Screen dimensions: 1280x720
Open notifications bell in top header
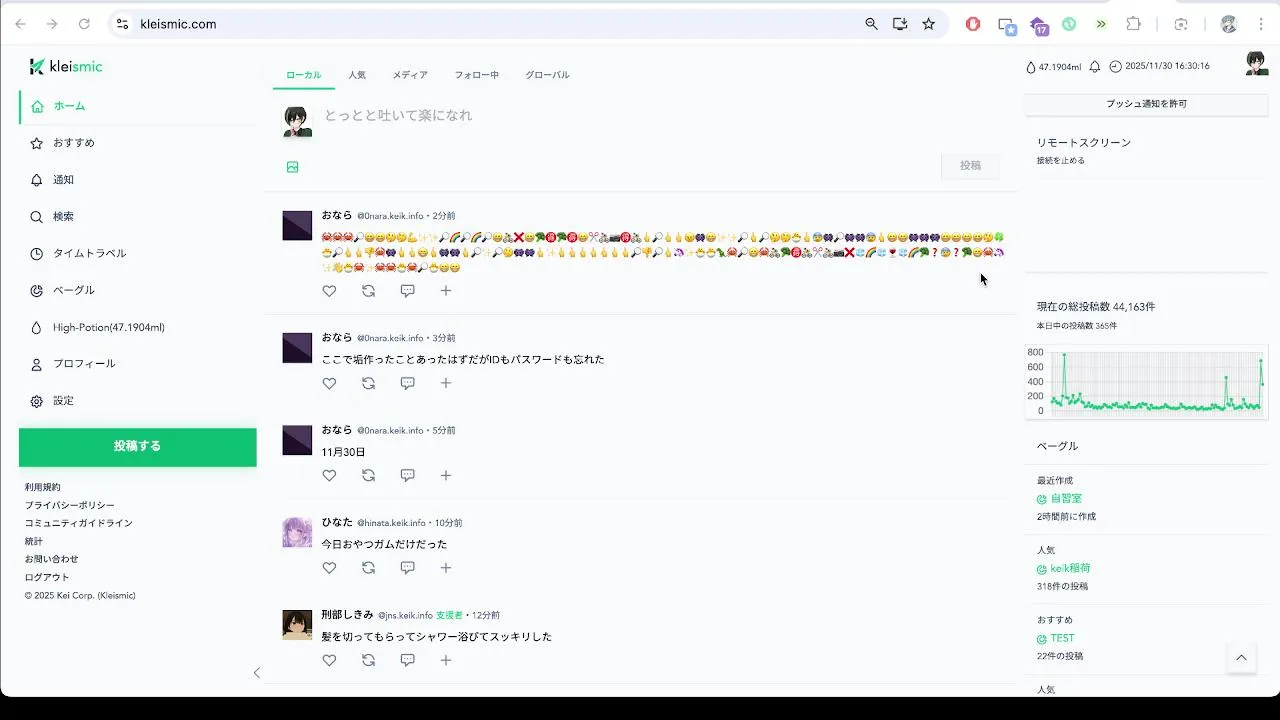[1095, 66]
